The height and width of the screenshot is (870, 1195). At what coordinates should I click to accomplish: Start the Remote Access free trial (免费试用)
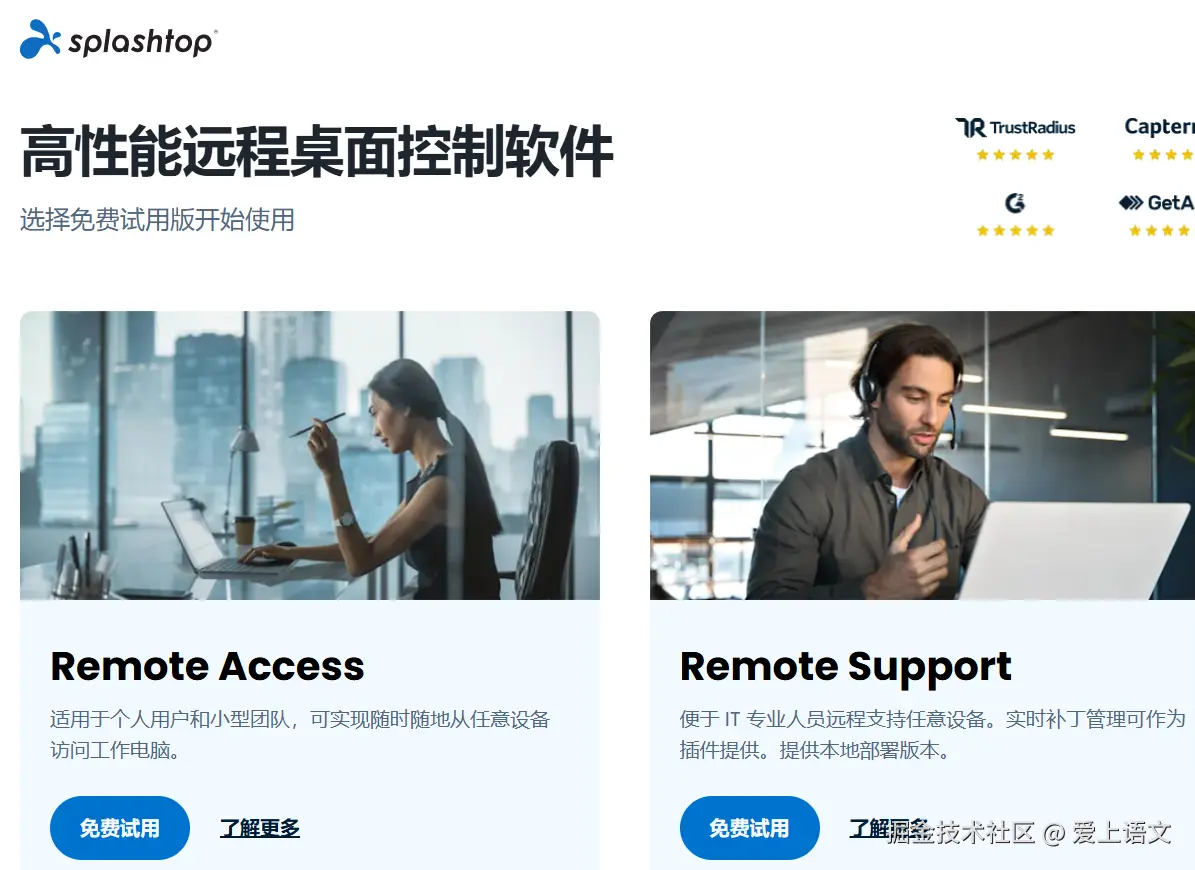(120, 828)
